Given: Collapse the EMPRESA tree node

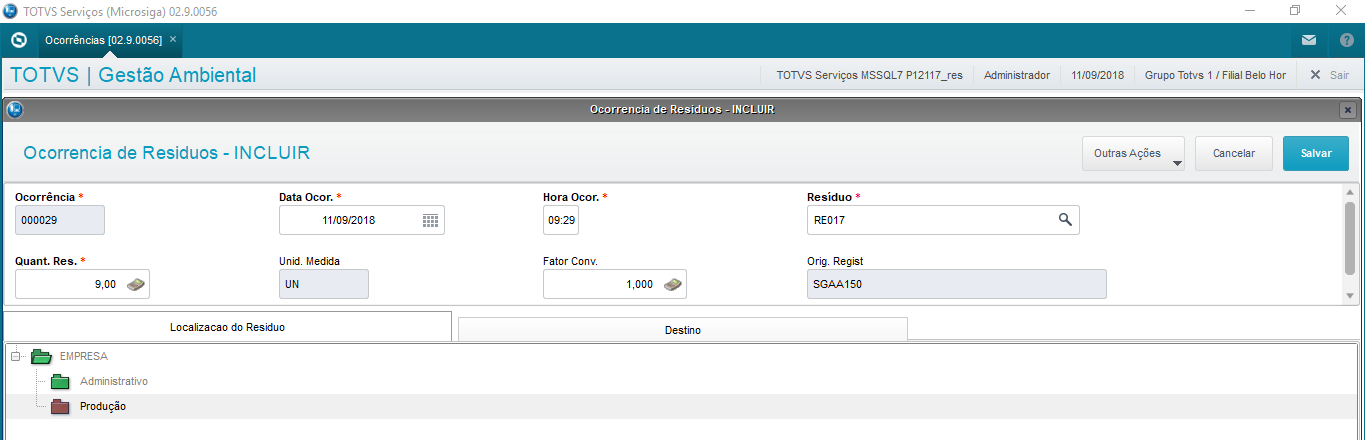Looking at the screenshot, I should click(15, 356).
